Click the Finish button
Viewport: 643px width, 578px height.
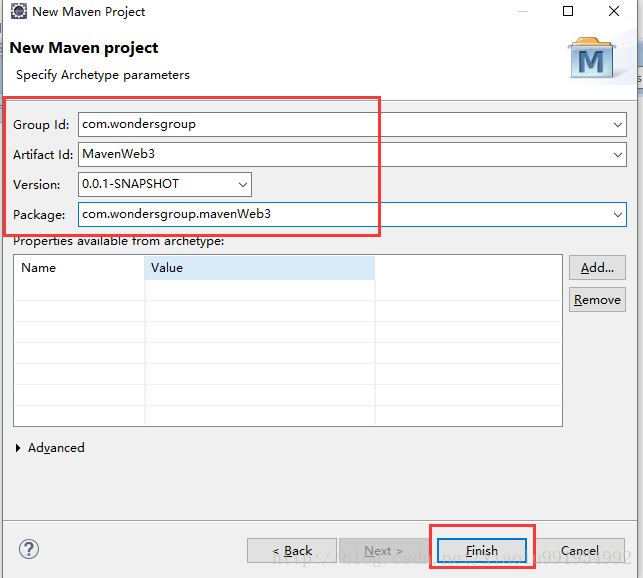tap(482, 551)
